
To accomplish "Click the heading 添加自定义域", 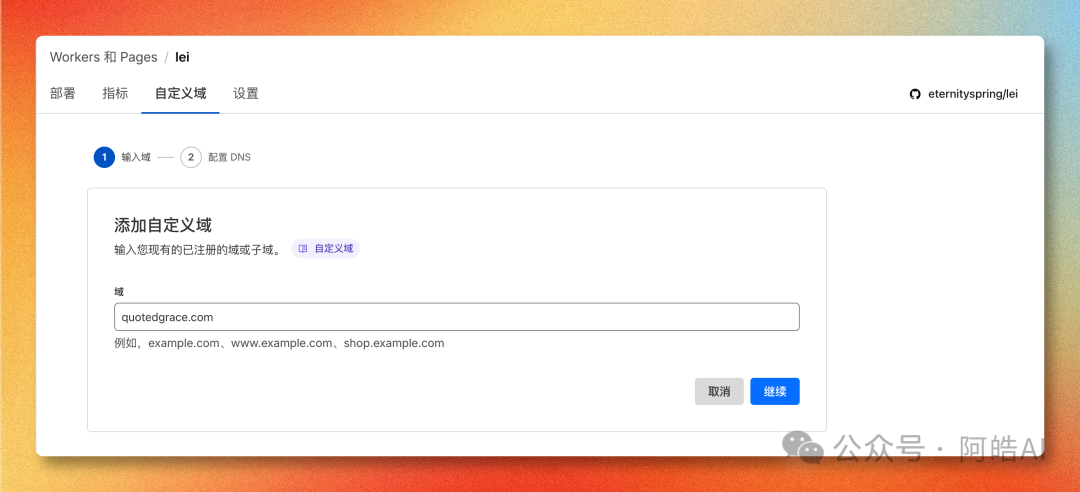I will click(163, 225).
